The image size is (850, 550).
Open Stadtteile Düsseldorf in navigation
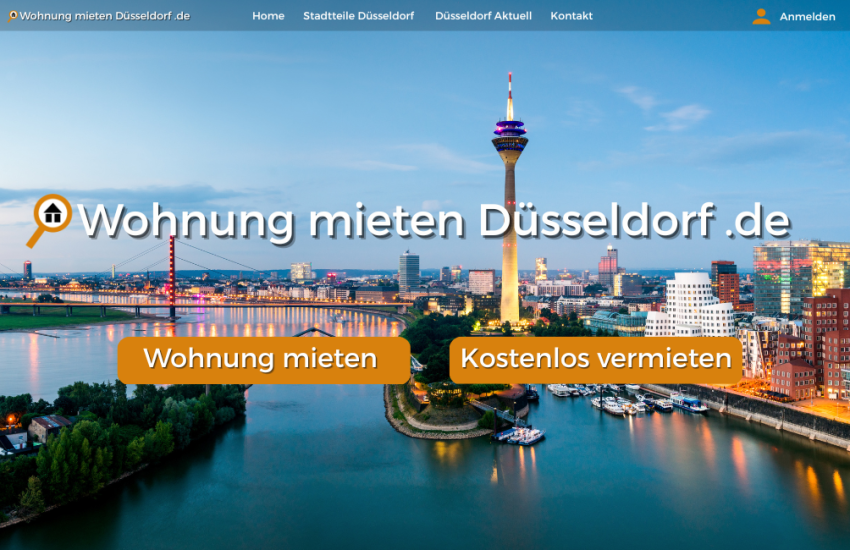(358, 16)
